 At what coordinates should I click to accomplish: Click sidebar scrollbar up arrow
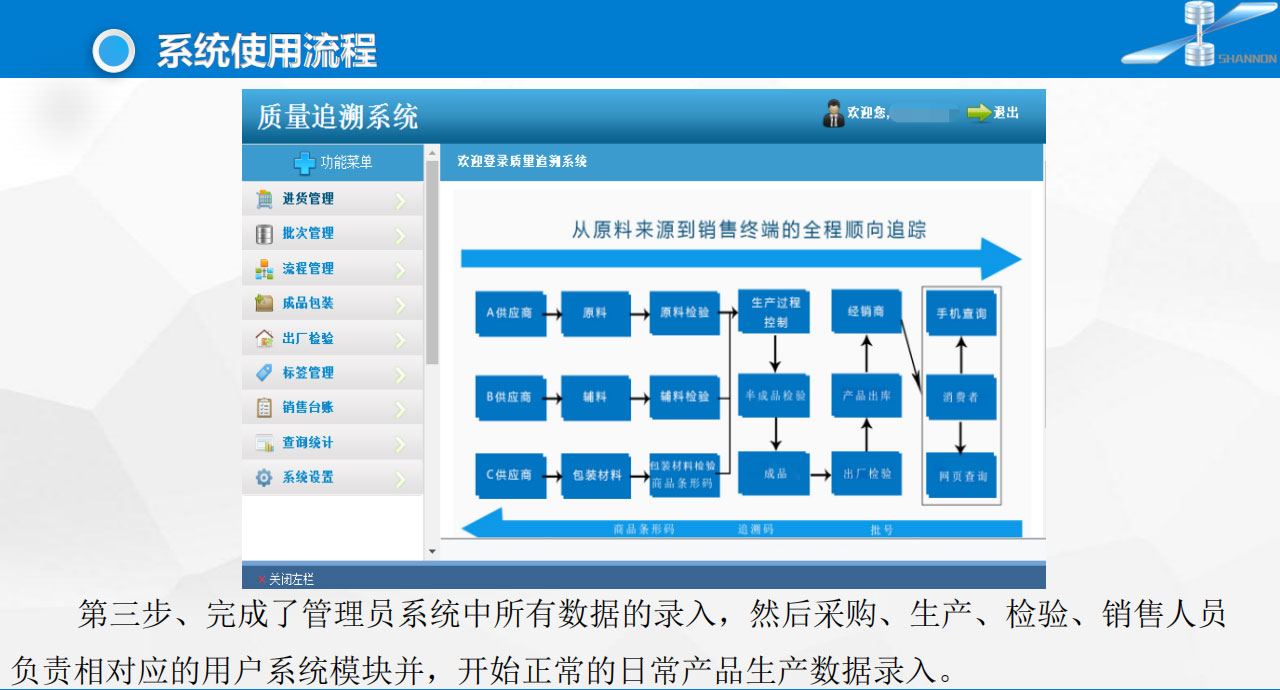tap(432, 153)
